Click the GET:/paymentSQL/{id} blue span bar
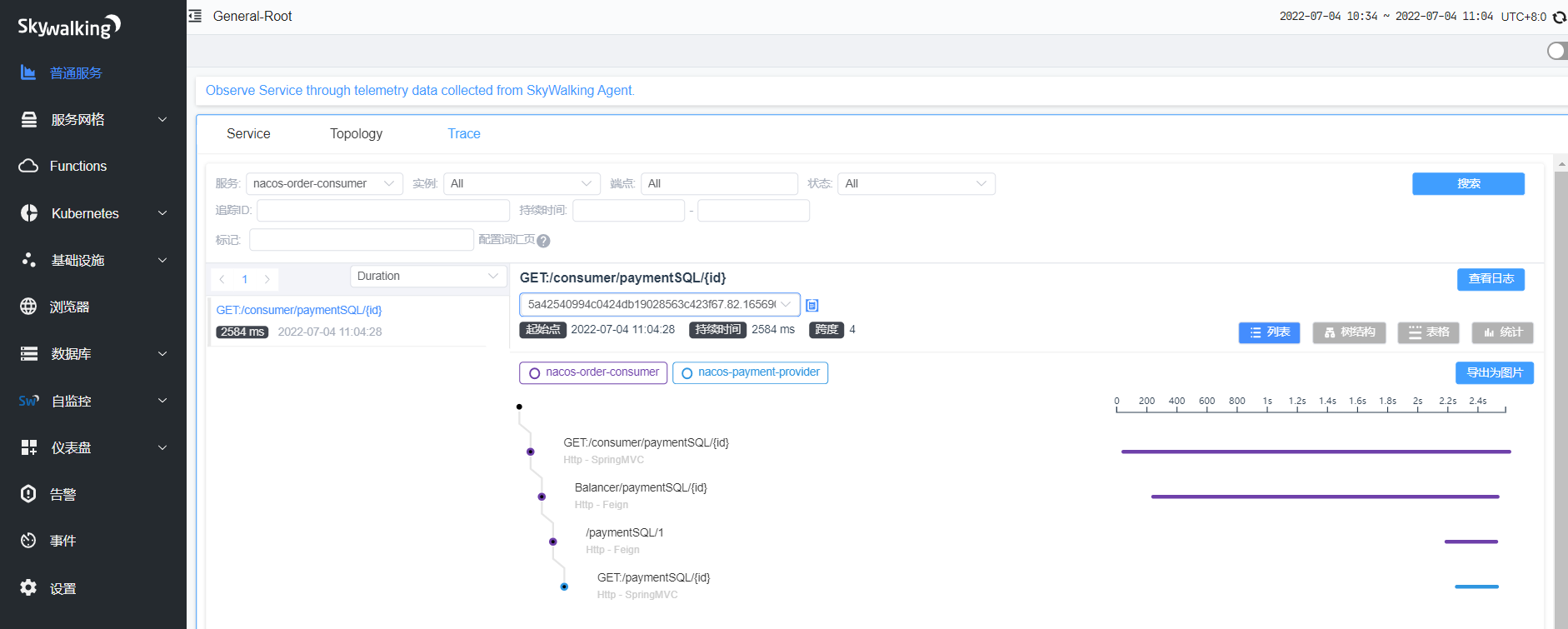The width and height of the screenshot is (1568, 629). pyautogui.click(x=1476, y=587)
